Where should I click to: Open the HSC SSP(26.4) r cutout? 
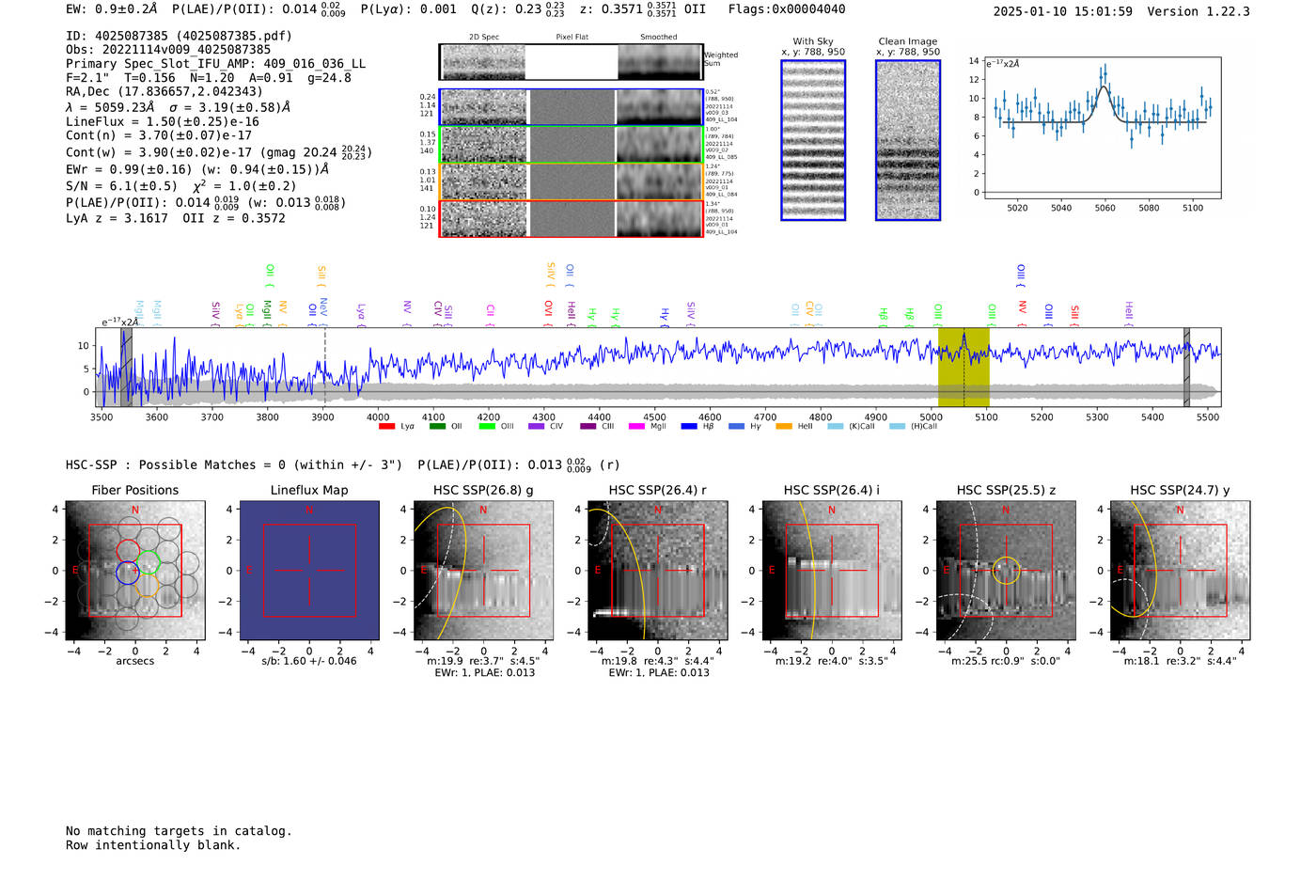pyautogui.click(x=658, y=571)
